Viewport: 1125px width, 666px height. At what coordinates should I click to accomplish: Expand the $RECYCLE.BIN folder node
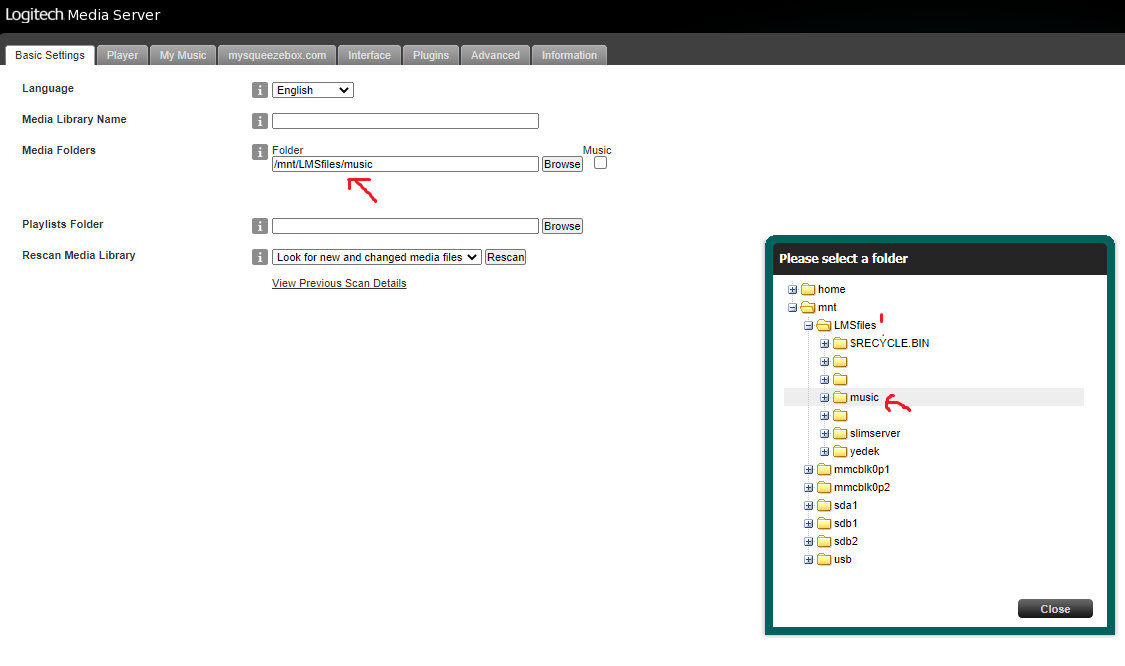[824, 343]
